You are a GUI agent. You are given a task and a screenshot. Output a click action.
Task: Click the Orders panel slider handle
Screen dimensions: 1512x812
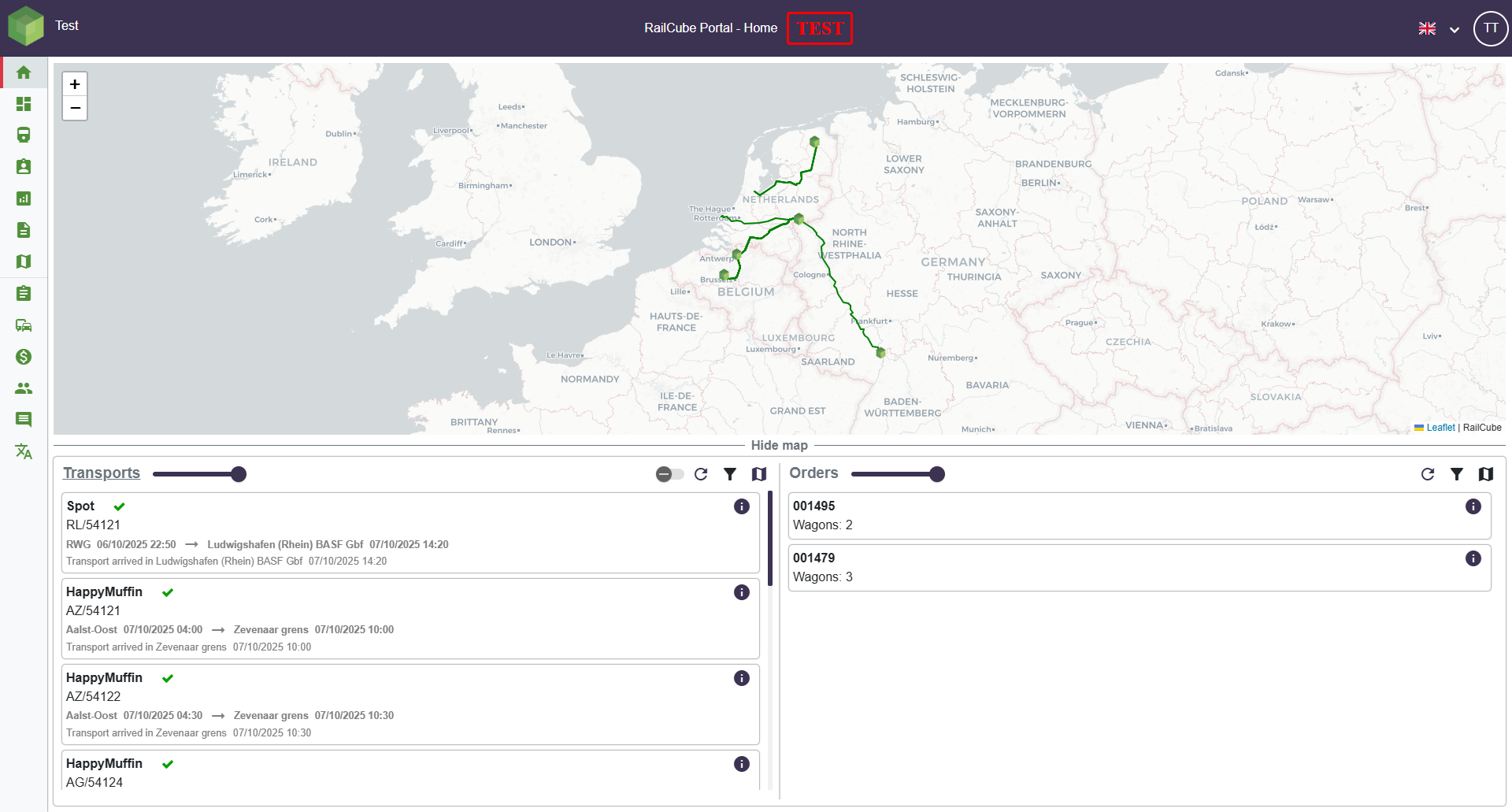[x=936, y=474]
